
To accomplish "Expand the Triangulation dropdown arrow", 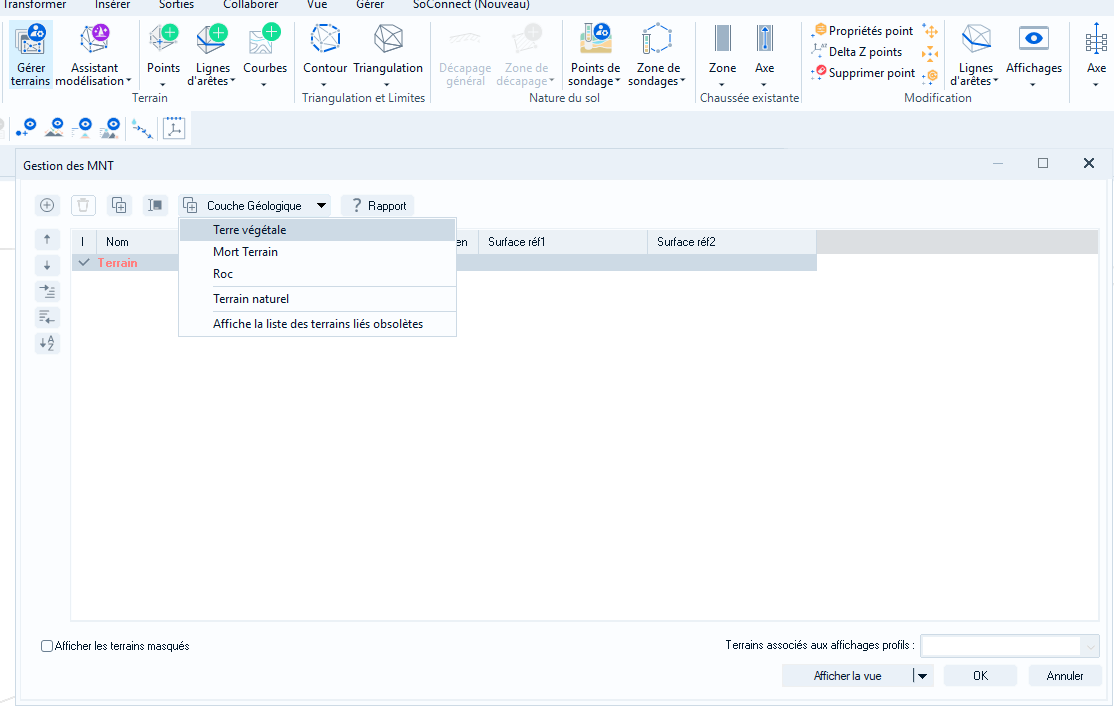I will (387, 85).
